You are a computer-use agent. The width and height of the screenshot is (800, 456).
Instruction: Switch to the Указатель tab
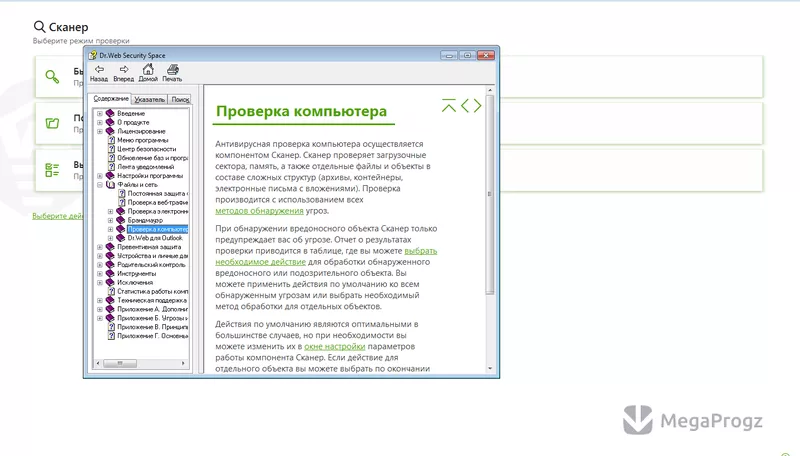[x=149, y=99]
